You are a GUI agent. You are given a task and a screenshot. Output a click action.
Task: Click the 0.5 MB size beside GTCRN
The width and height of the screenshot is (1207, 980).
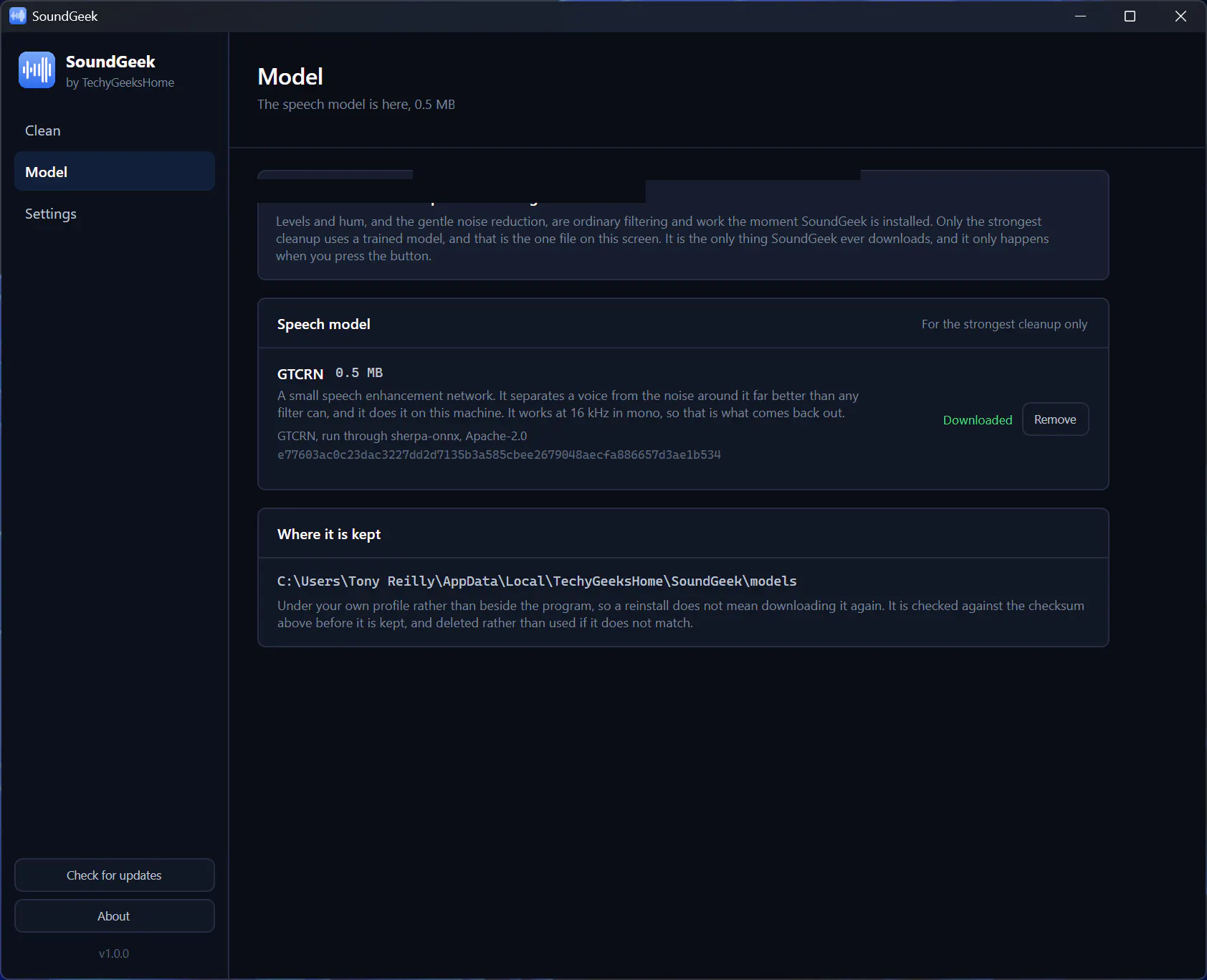tap(359, 373)
